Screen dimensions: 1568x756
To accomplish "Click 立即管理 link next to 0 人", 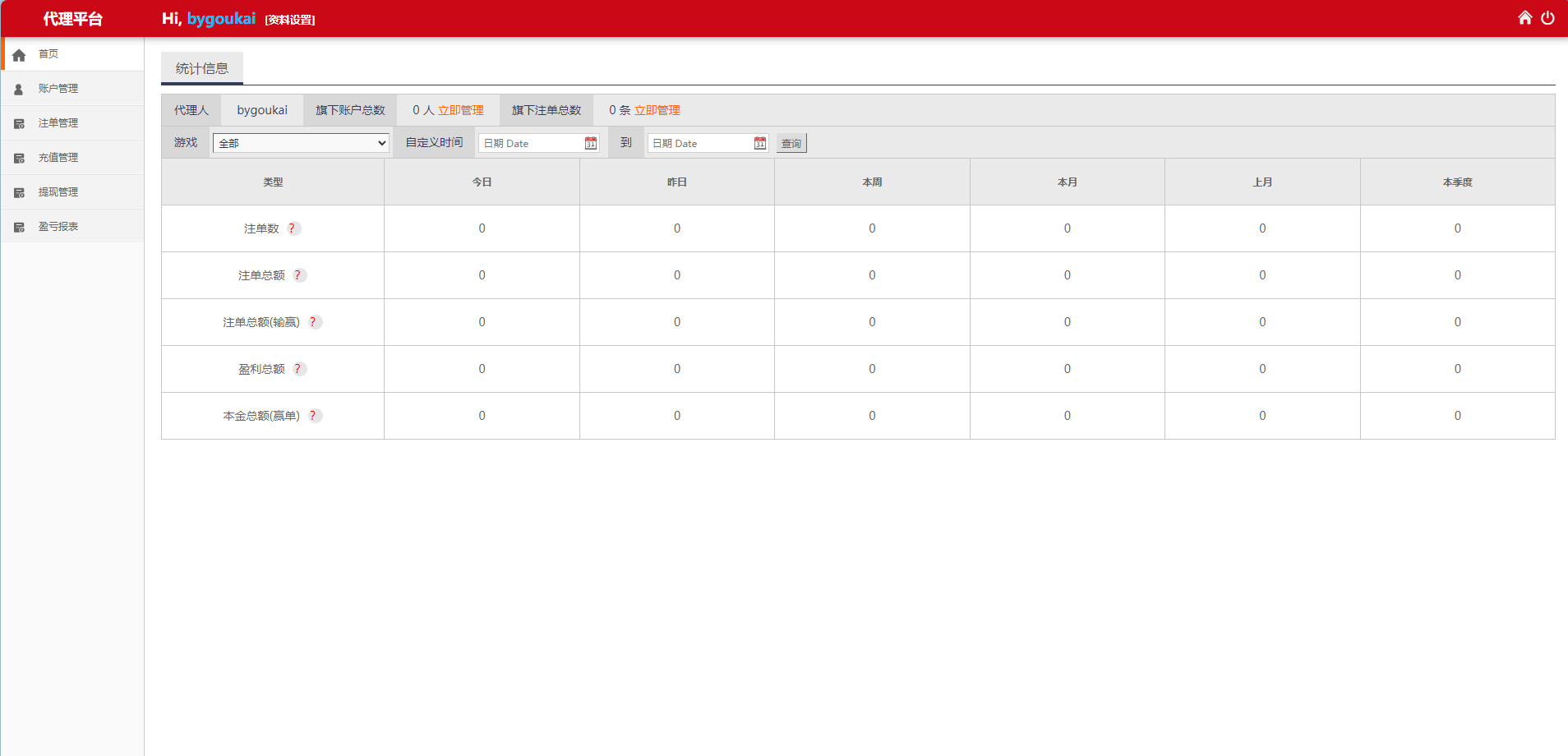I will pyautogui.click(x=460, y=110).
